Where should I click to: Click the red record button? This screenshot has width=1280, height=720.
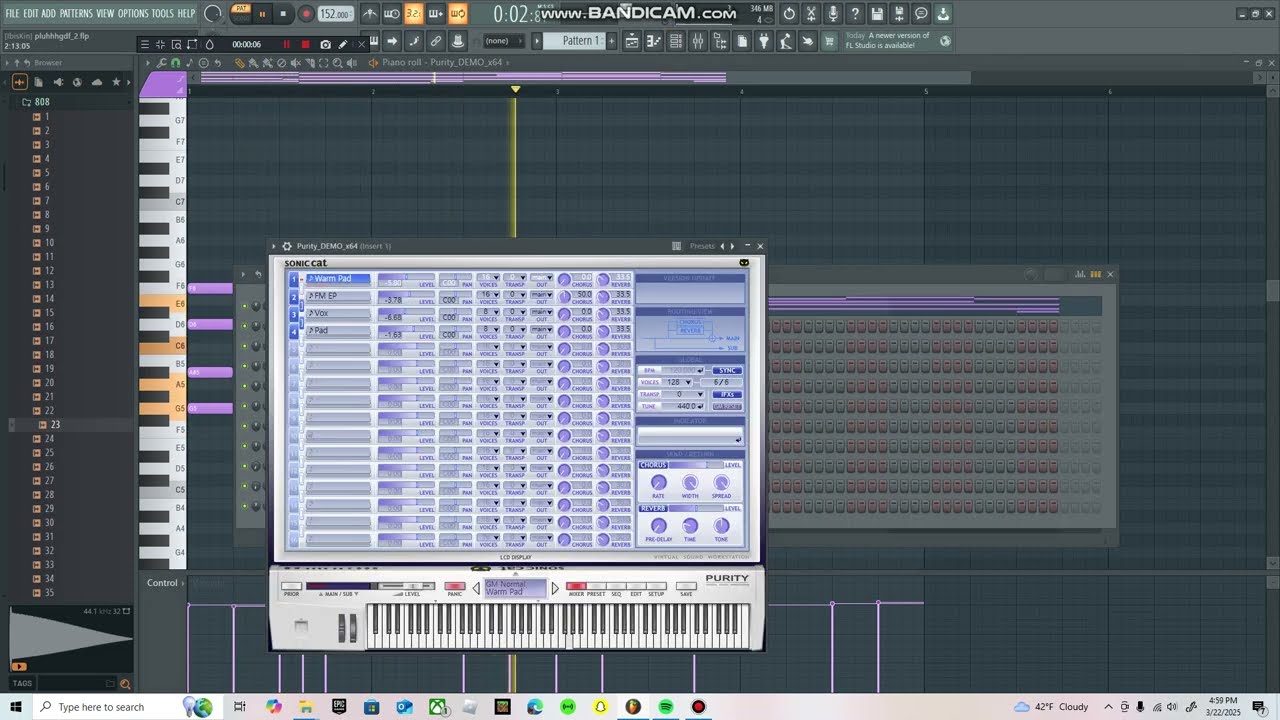point(306,14)
